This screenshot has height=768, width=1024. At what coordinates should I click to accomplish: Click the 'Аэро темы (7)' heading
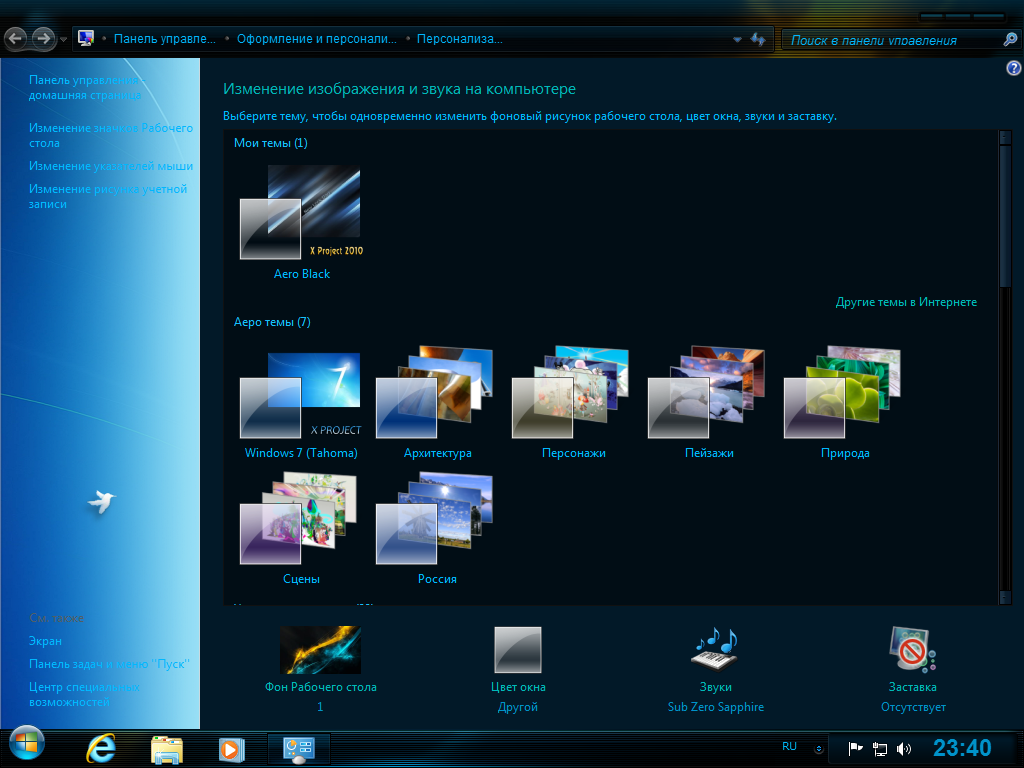pos(272,321)
